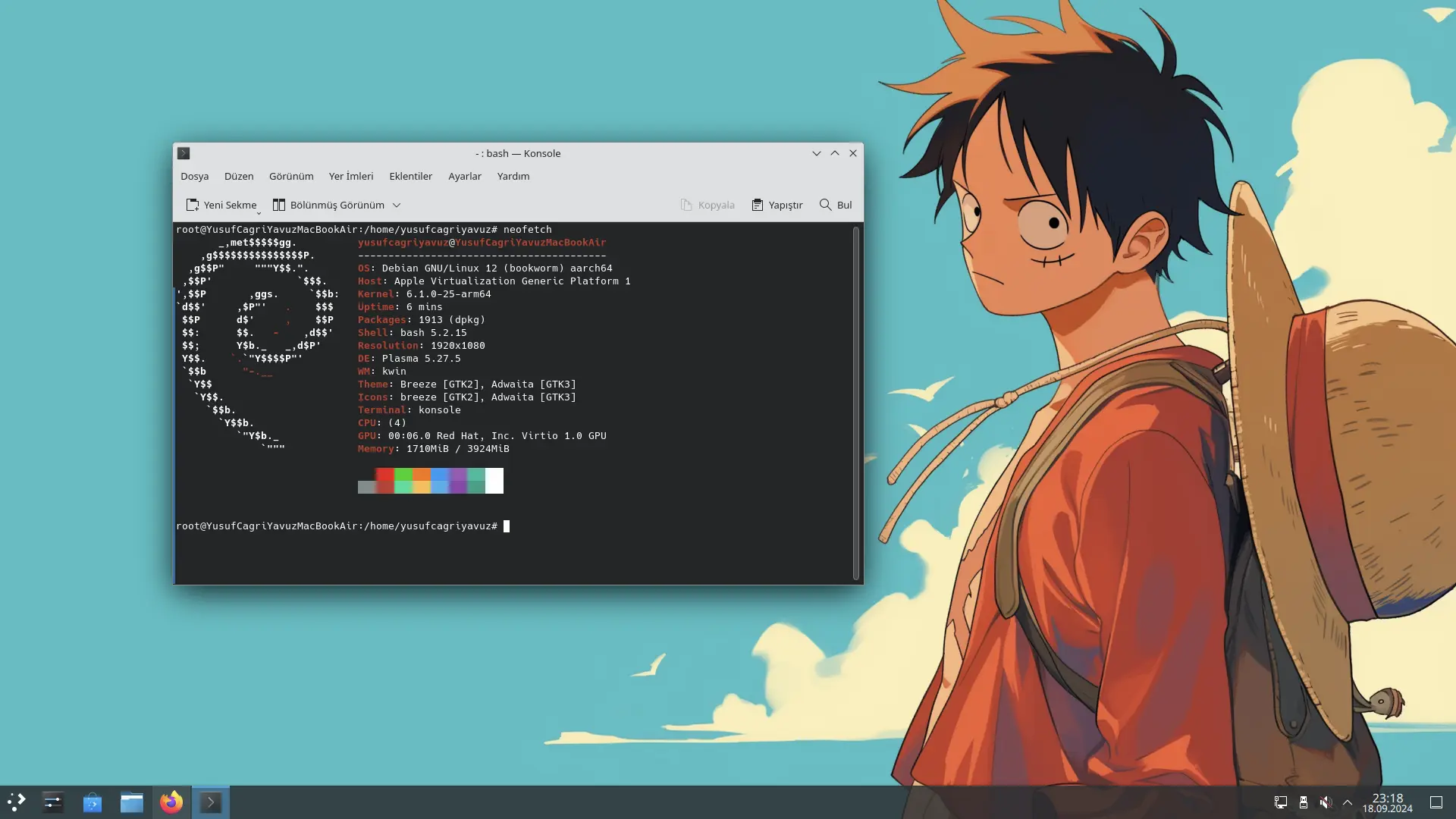This screenshot has width=1456, height=819.
Task: Click the Kopyala copy button
Action: click(708, 205)
